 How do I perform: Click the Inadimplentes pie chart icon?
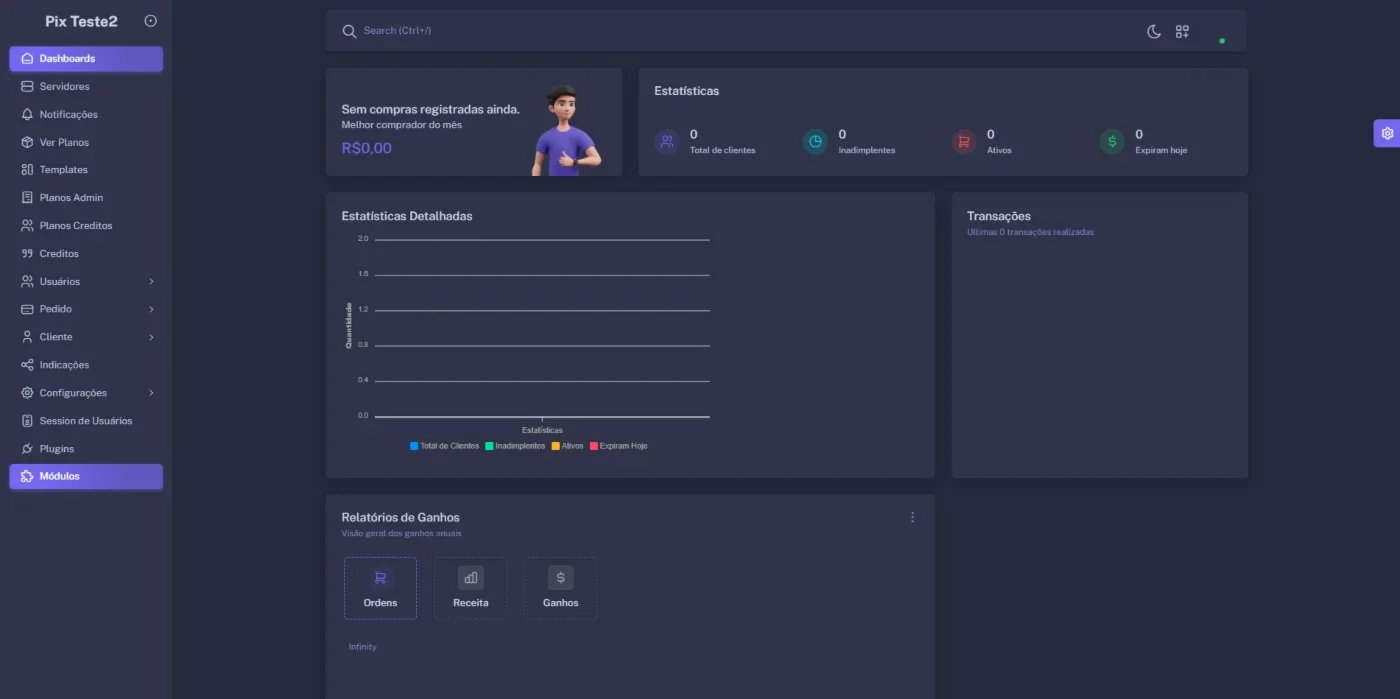coord(816,142)
